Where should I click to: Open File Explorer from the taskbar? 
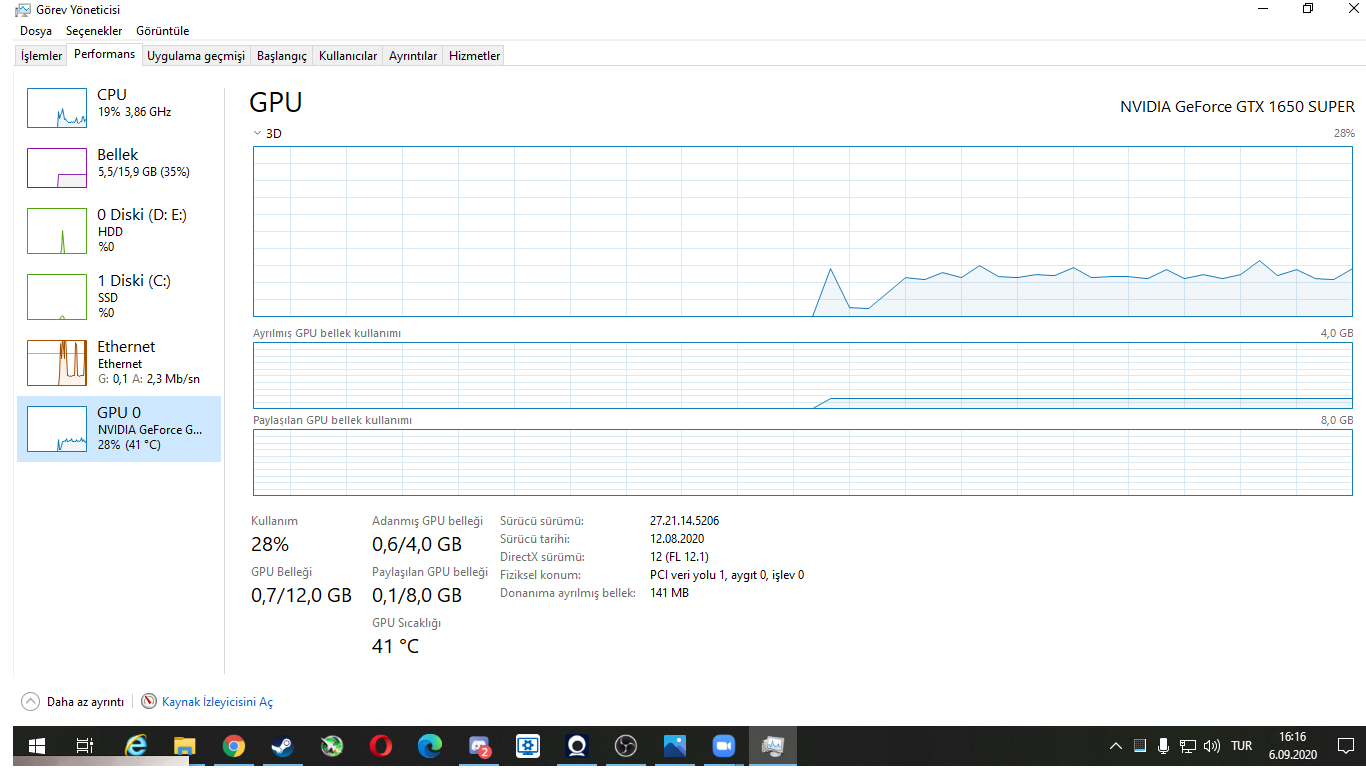pyautogui.click(x=184, y=746)
